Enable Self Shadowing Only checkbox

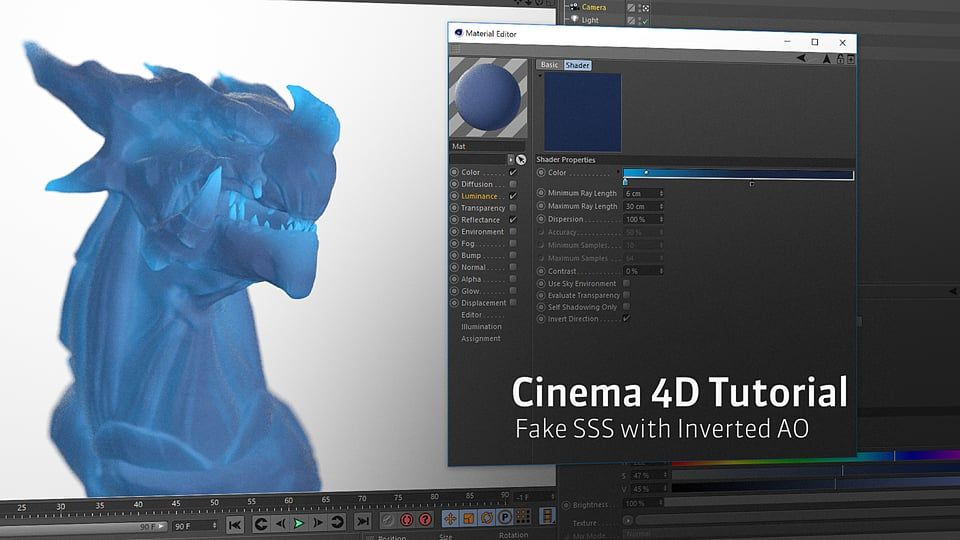click(626, 306)
